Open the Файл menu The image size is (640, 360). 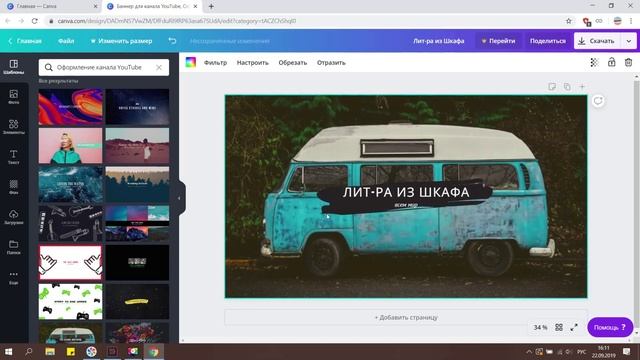tap(66, 41)
